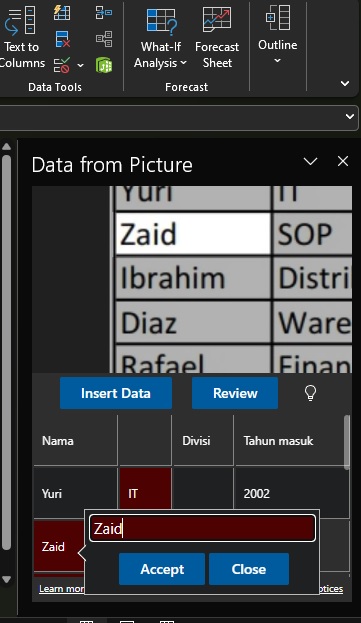Click the Insert Data button
Image resolution: width=361 pixels, height=623 pixels.
tap(116, 393)
